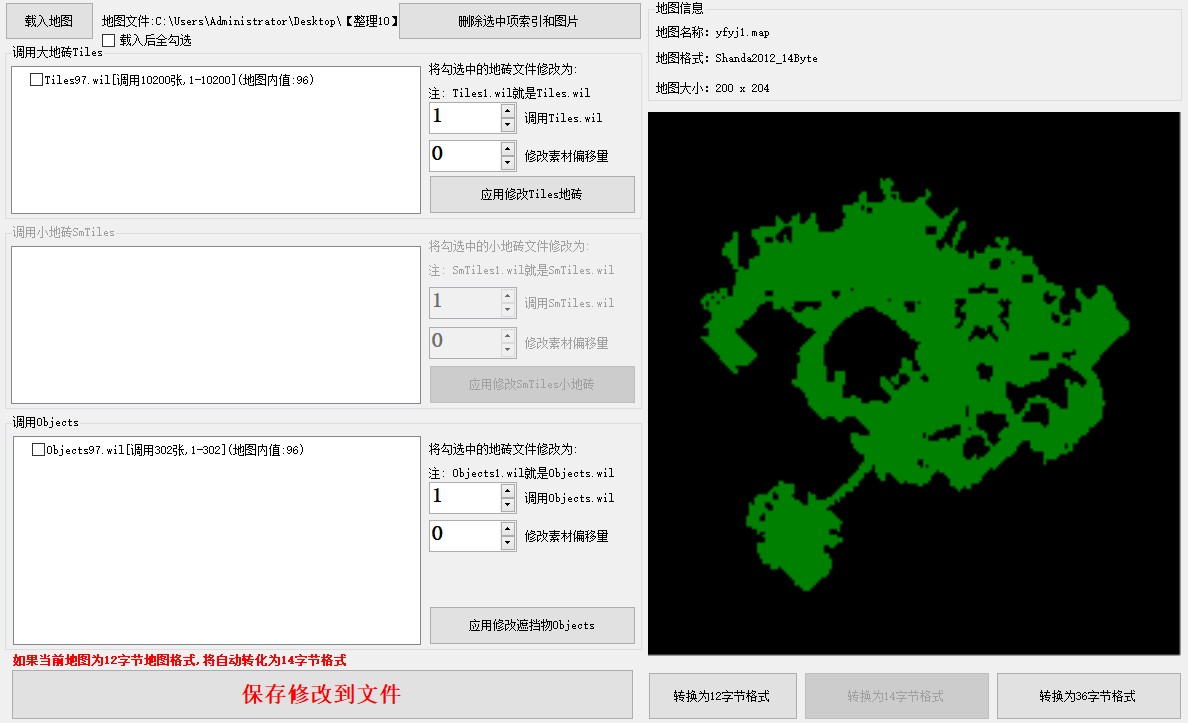Decrease Tiles 修改素材偏移量 with down arrow
Image resolution: width=1188 pixels, height=723 pixels.
pyautogui.click(x=508, y=163)
